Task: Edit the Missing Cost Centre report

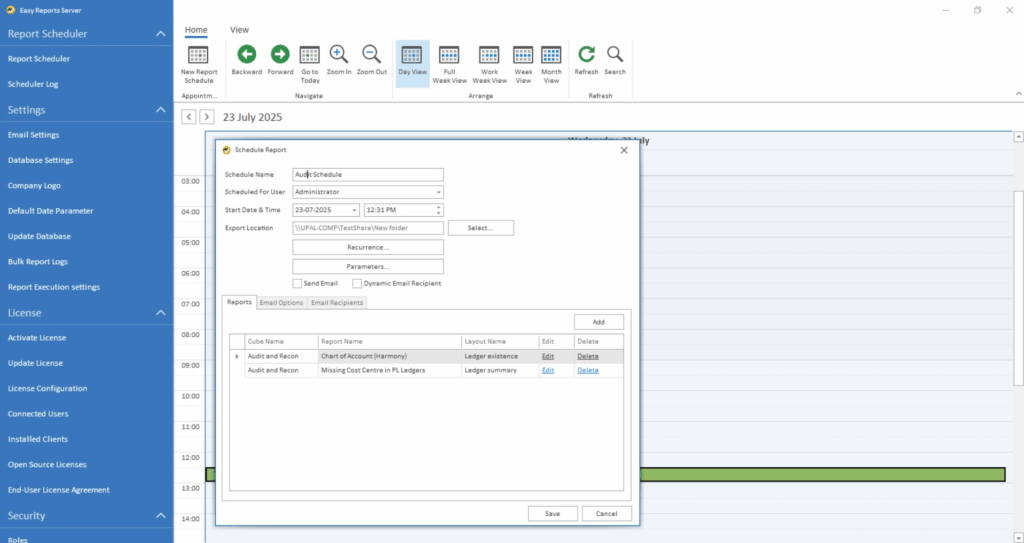Action: click(548, 370)
